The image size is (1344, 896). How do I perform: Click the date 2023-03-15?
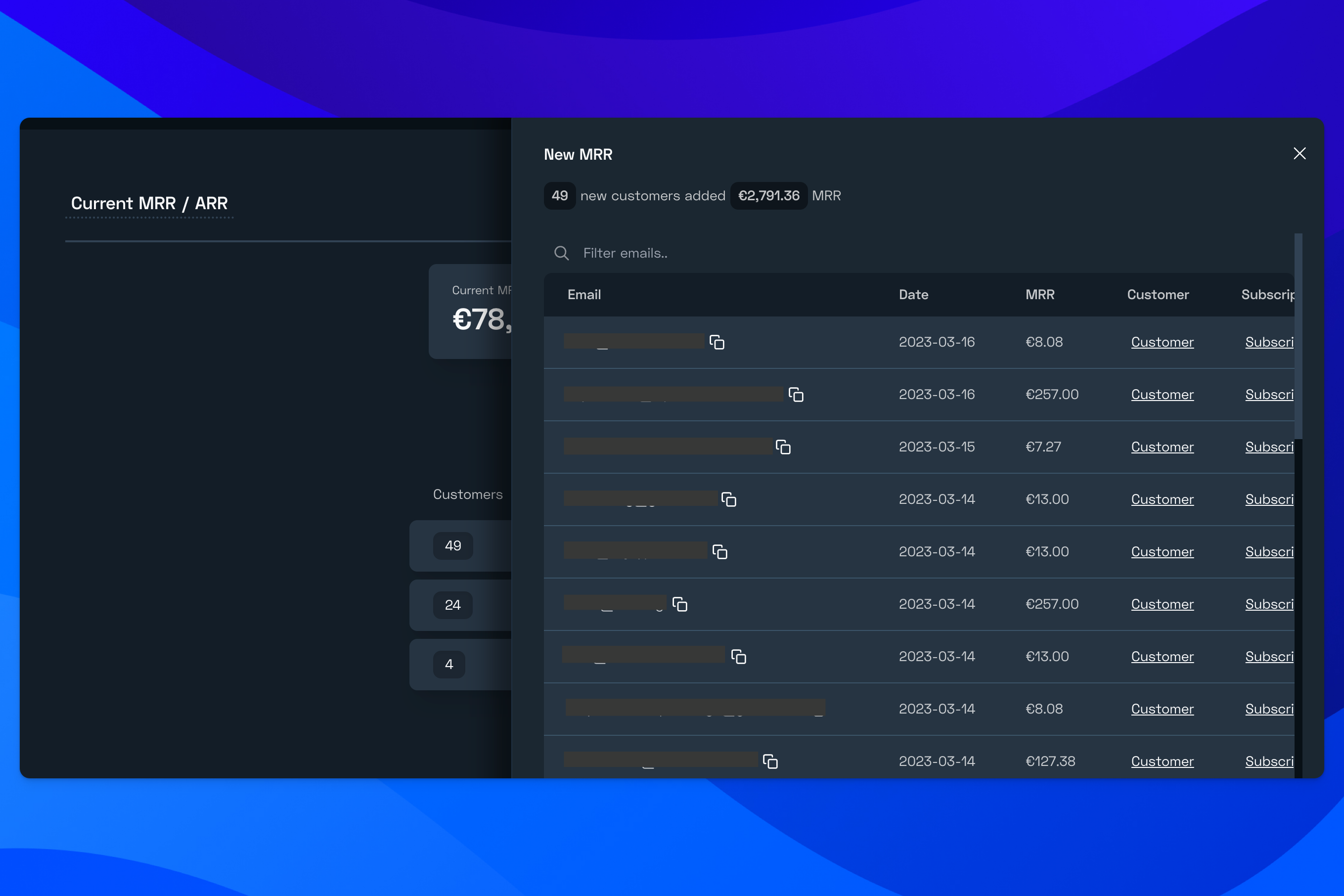pyautogui.click(x=937, y=447)
